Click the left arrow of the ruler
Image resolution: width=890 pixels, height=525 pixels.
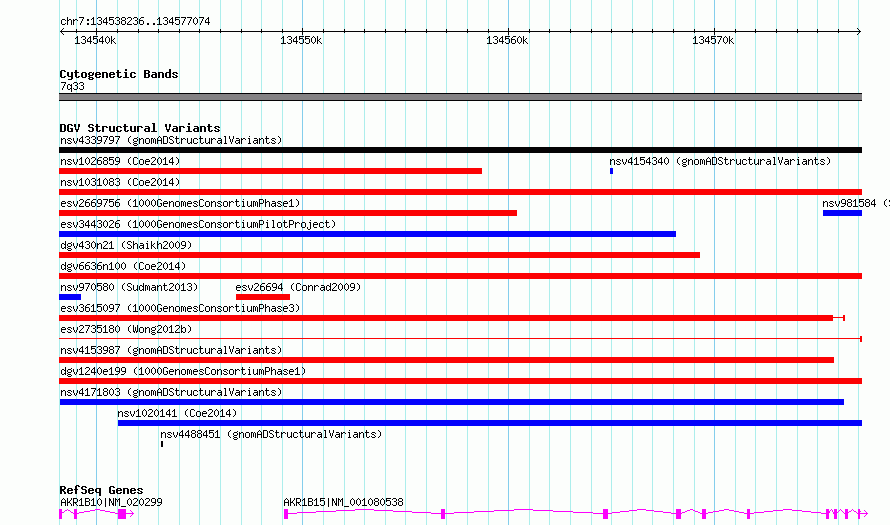[62, 32]
